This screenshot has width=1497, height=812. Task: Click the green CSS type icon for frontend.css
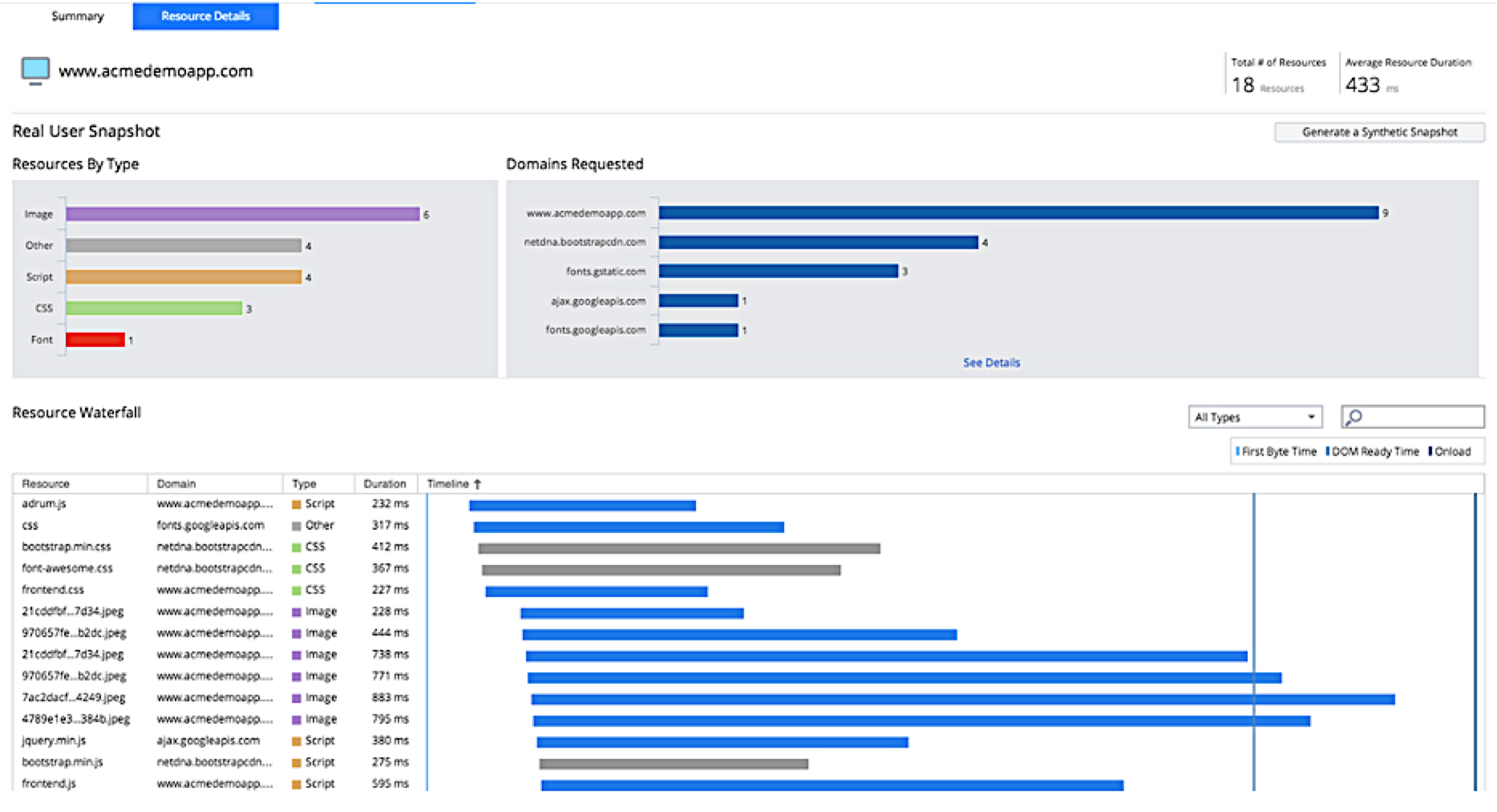point(297,590)
